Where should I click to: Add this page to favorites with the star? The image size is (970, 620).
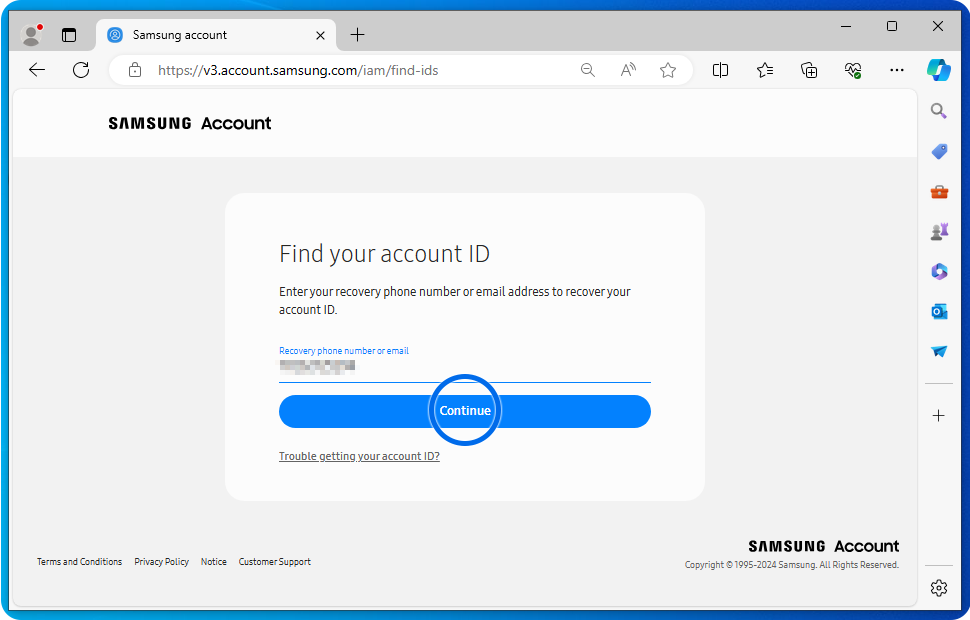(x=668, y=70)
